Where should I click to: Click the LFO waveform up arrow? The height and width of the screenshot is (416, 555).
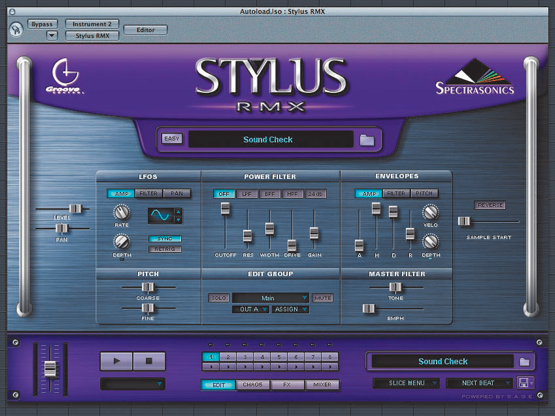tap(179, 211)
